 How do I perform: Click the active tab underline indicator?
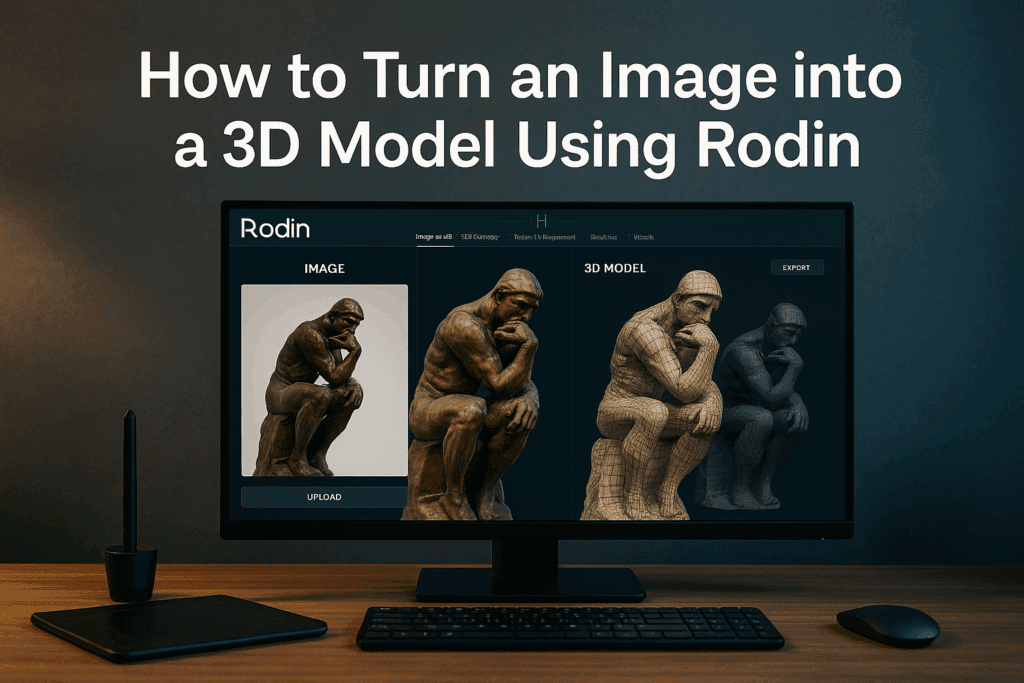point(434,246)
